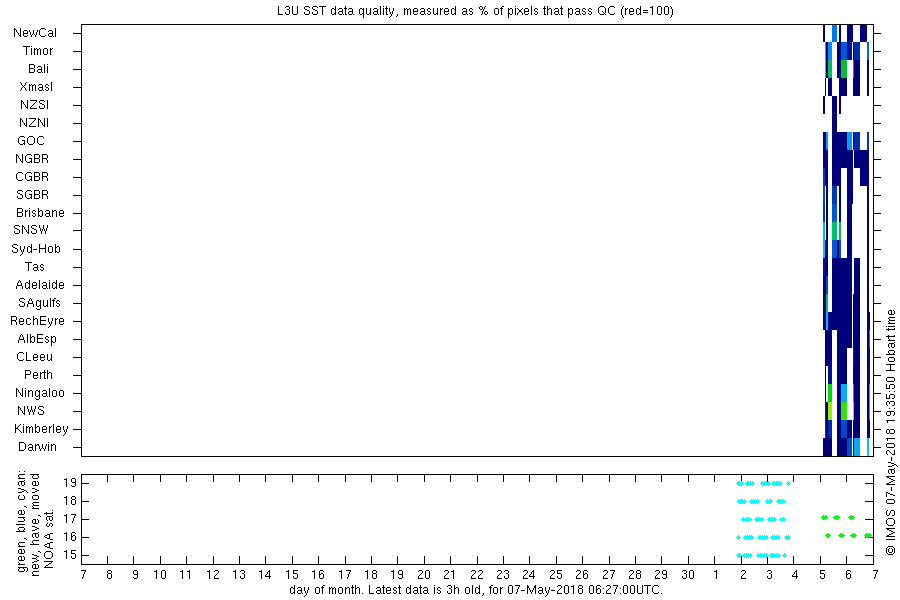Click day 28 on the x-axis
This screenshot has height=600, width=900.
(635, 575)
